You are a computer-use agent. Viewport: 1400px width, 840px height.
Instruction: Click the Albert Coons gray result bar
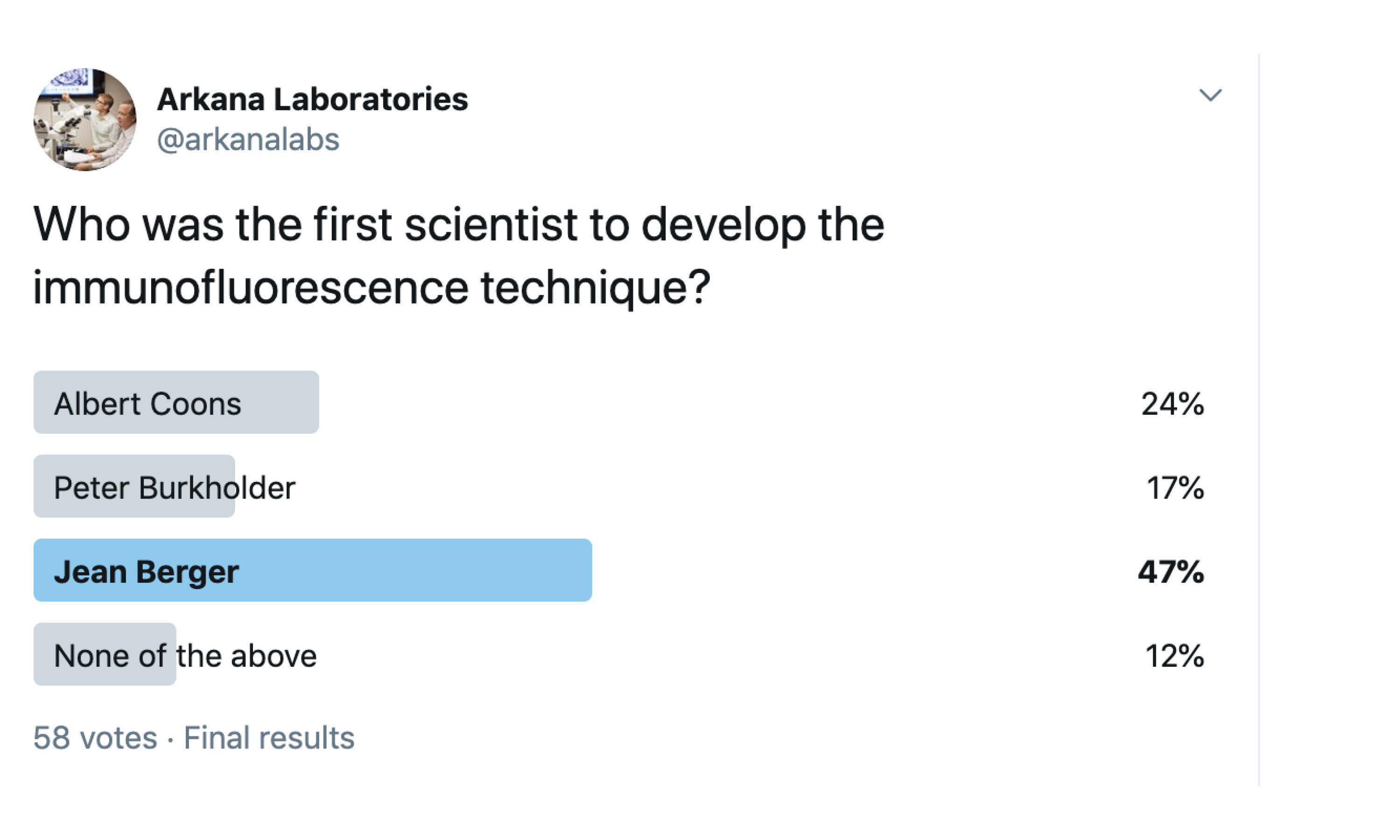click(176, 402)
